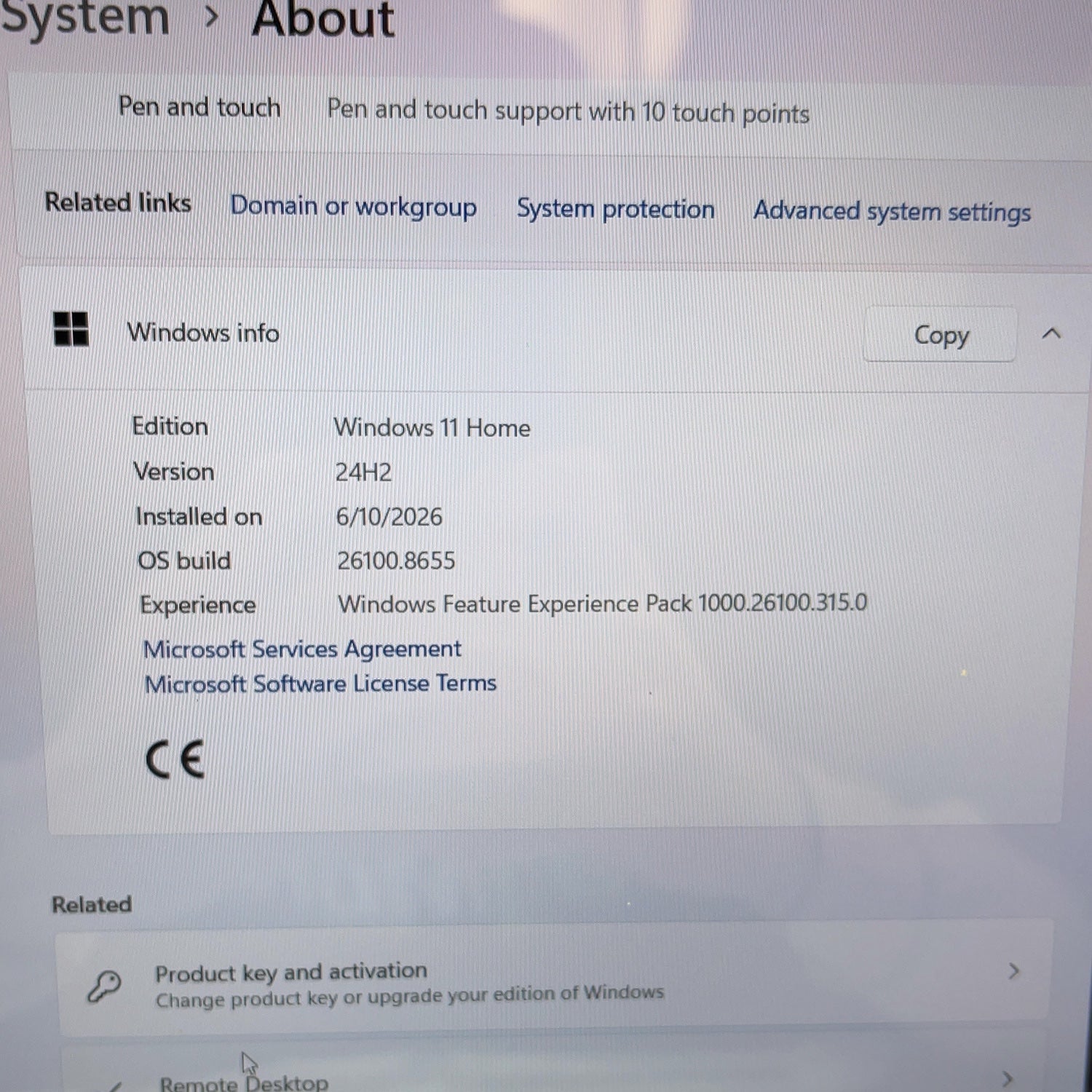Select the Installed on date 6/10/2026

(389, 517)
